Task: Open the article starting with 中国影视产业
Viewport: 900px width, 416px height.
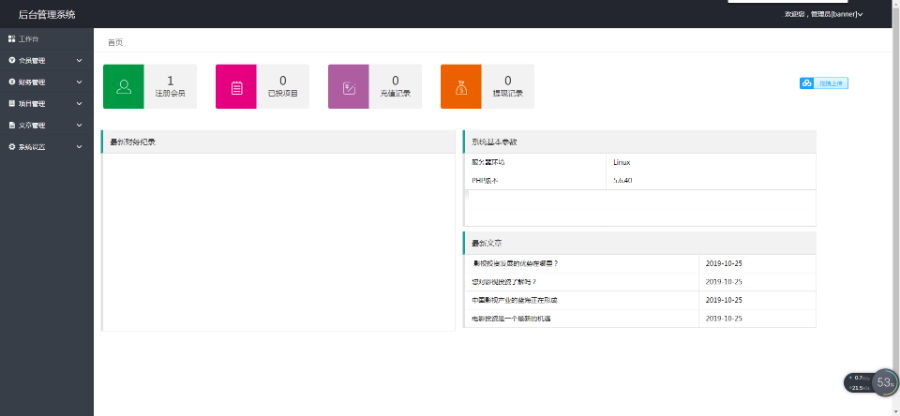Action: click(x=514, y=300)
